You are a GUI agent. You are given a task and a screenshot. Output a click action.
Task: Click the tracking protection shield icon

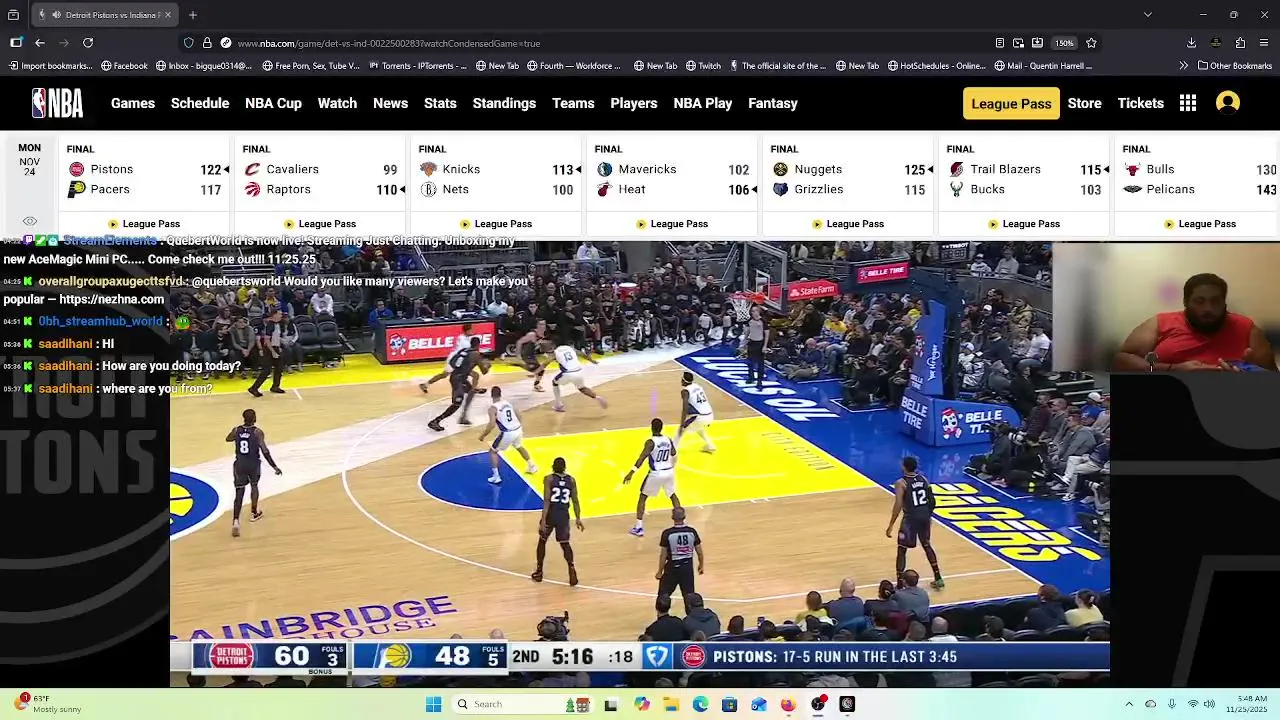coord(189,43)
